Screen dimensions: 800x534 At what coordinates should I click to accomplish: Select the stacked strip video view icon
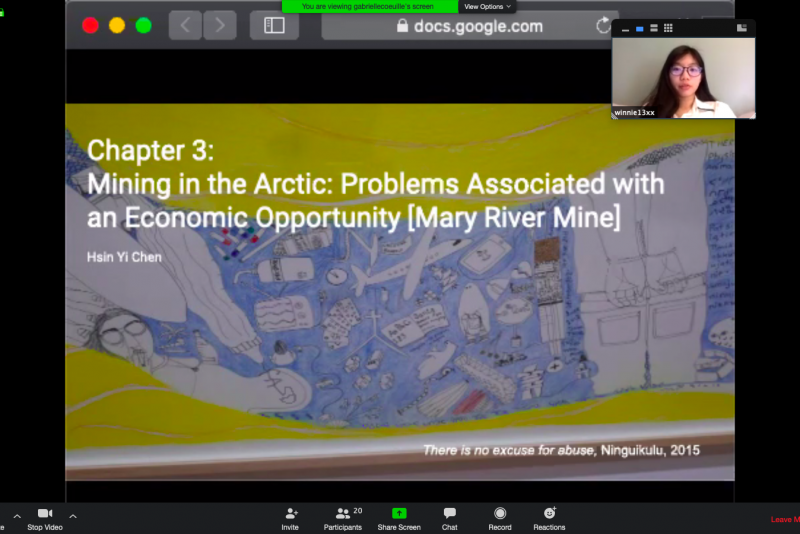pos(654,28)
